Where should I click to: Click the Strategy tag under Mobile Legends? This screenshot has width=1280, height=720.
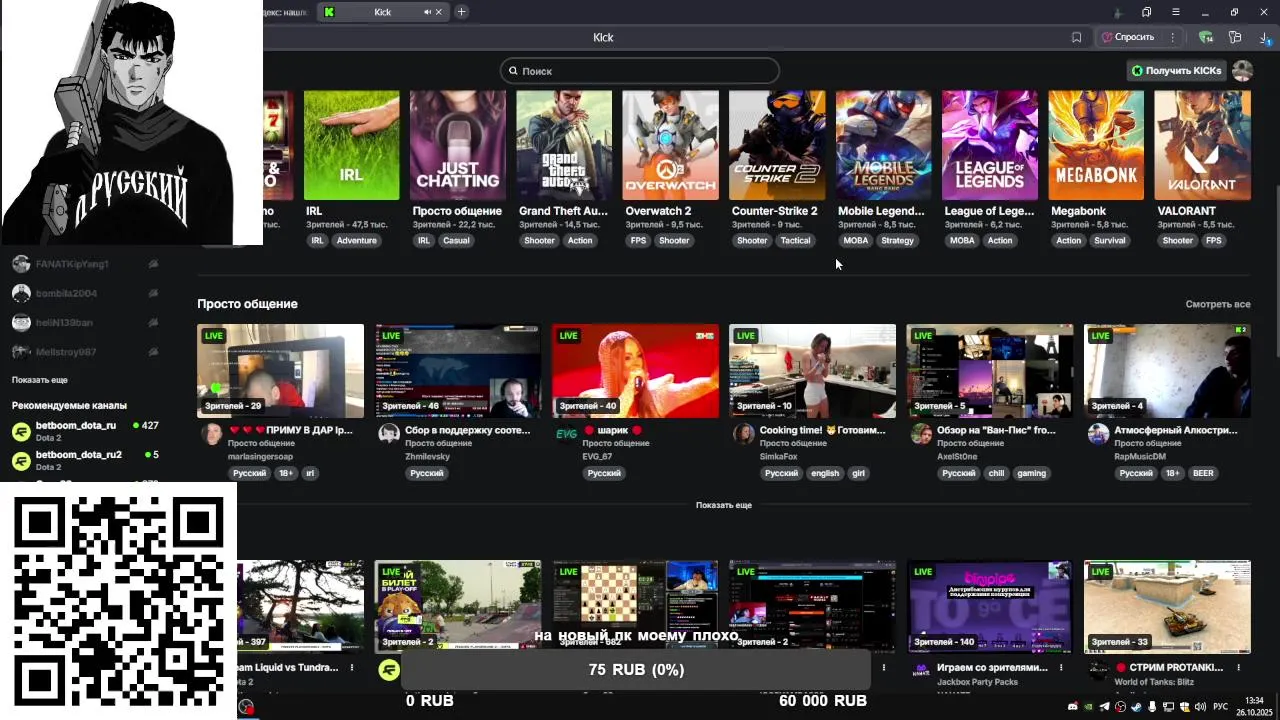coord(897,240)
